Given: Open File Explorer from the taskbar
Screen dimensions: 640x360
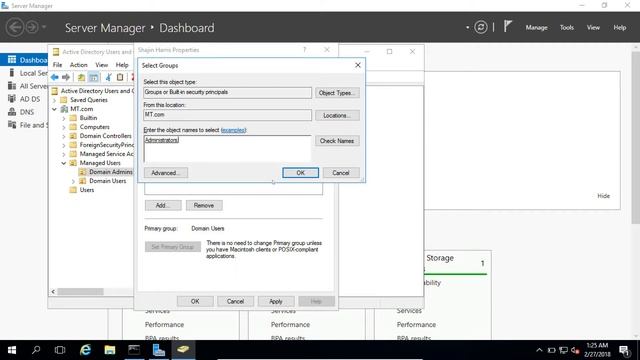Looking at the screenshot, I should pyautogui.click(x=109, y=350).
